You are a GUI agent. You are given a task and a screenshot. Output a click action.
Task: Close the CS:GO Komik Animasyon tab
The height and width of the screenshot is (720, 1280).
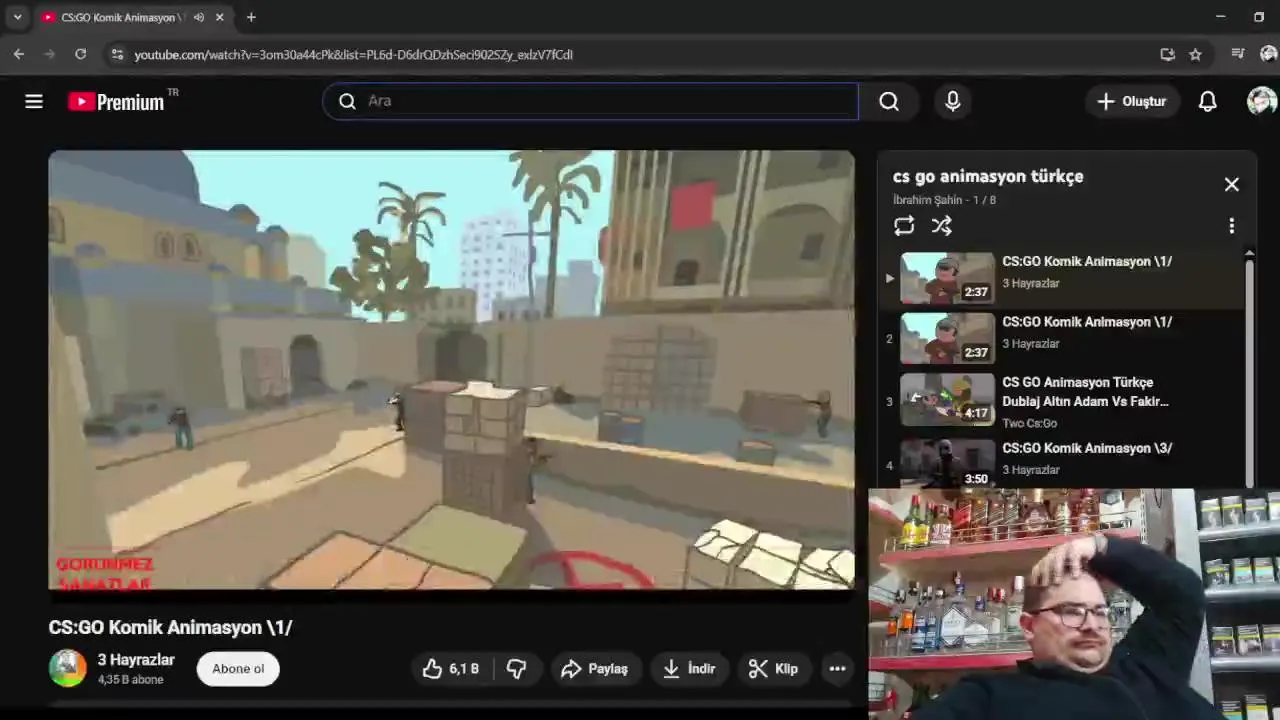220,17
